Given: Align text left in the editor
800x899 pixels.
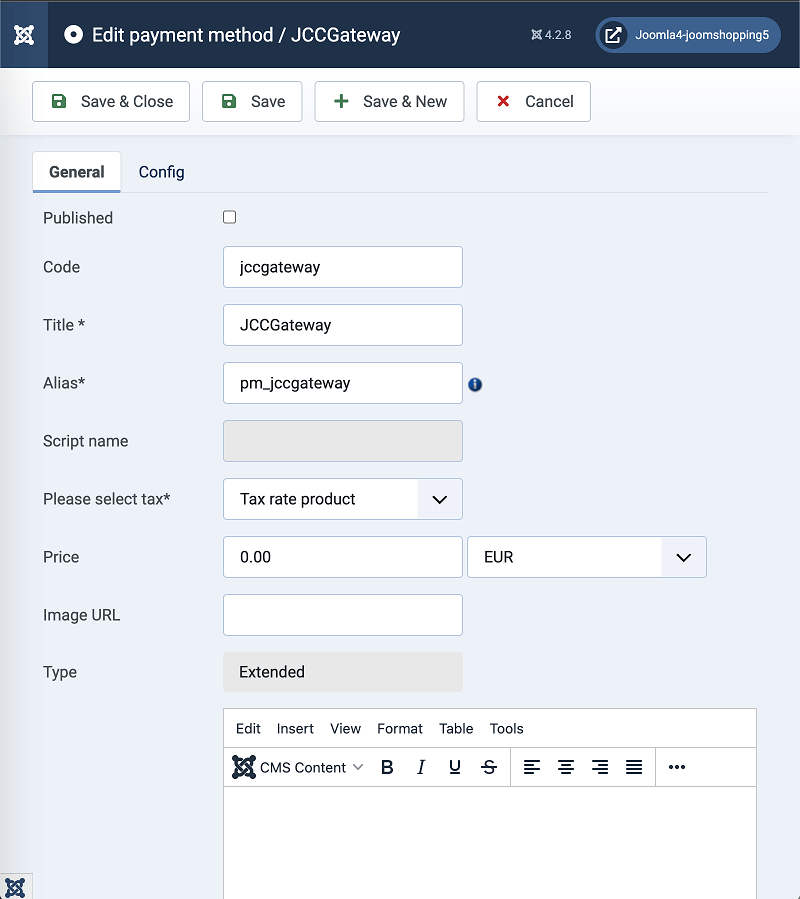Looking at the screenshot, I should [532, 767].
